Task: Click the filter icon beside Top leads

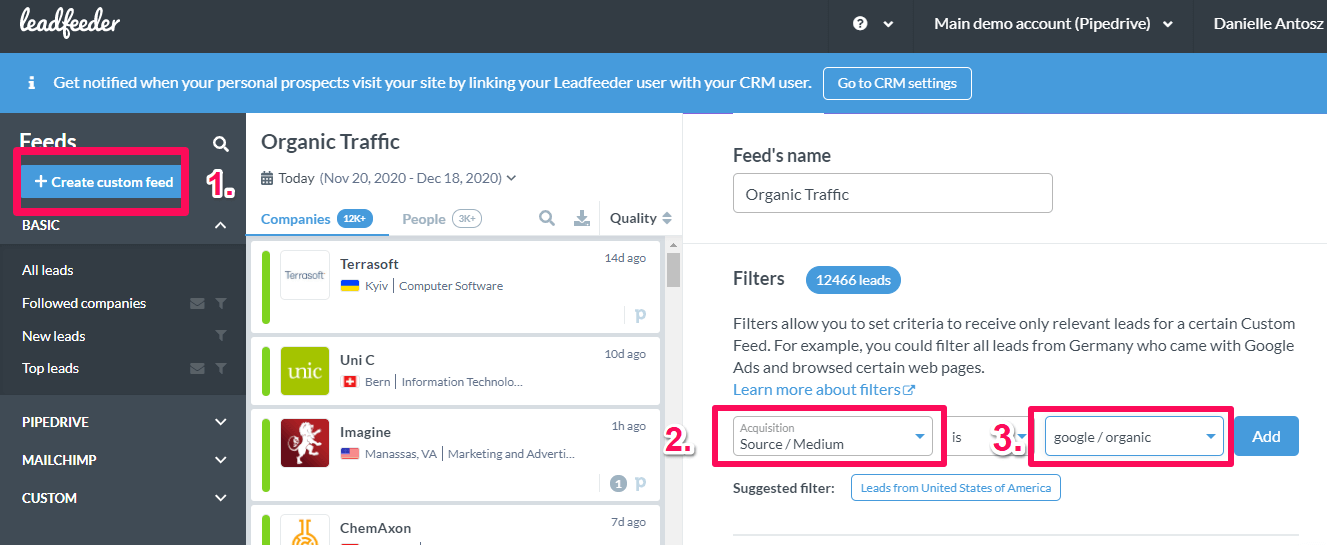Action: coord(221,368)
